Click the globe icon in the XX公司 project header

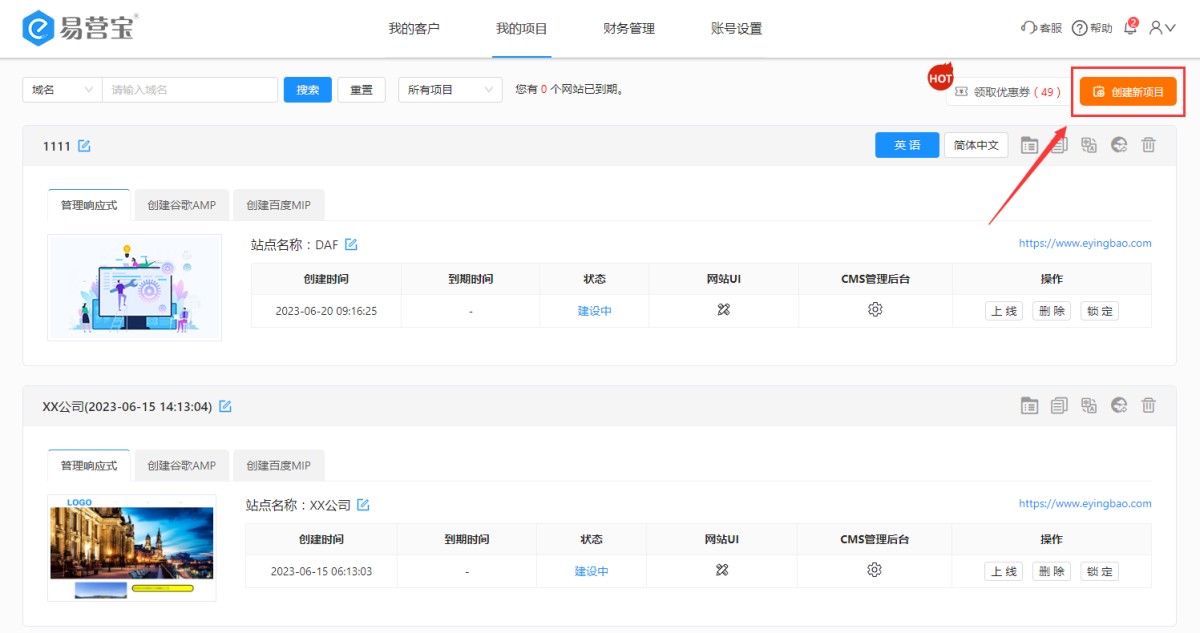point(1119,405)
